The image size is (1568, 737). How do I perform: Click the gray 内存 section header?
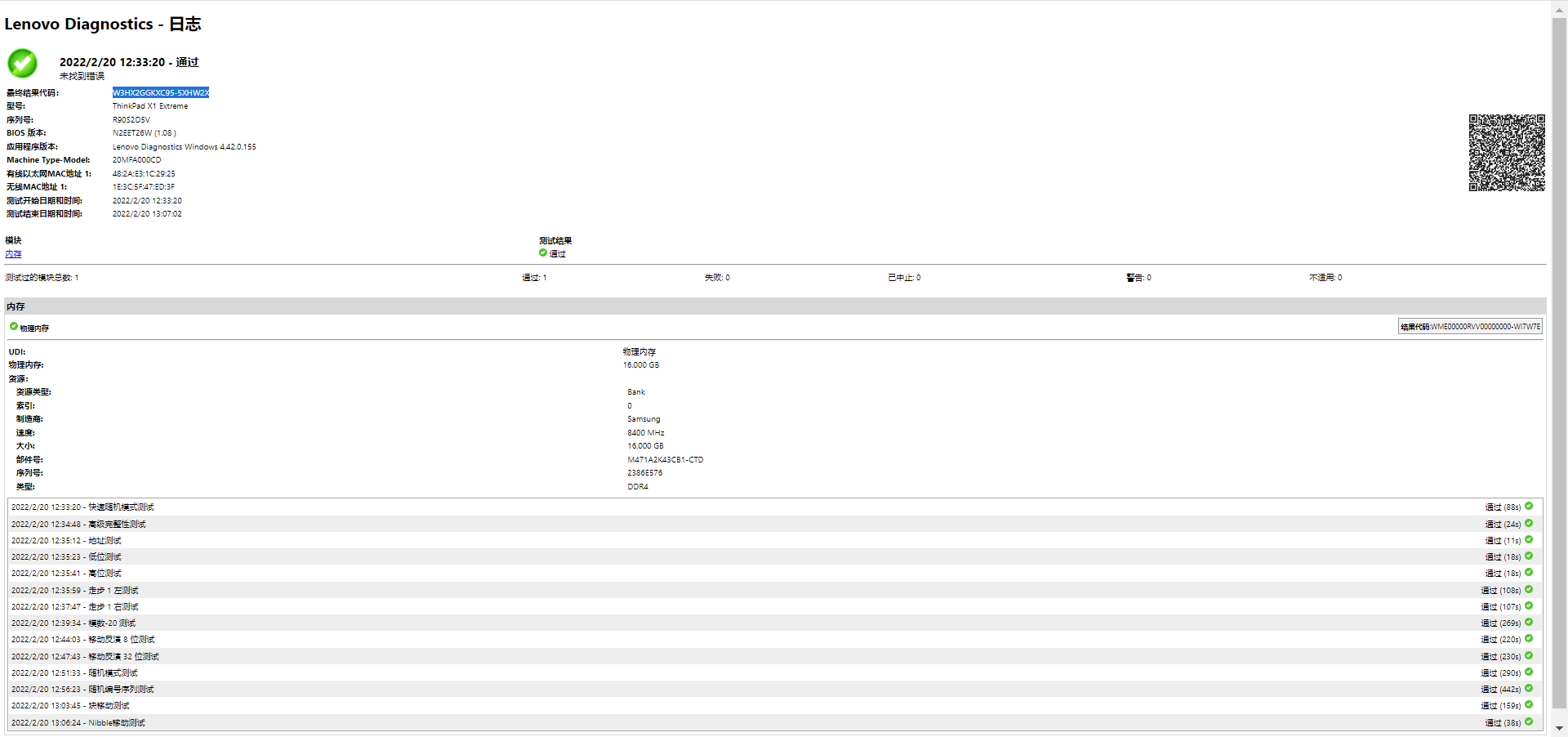(775, 306)
